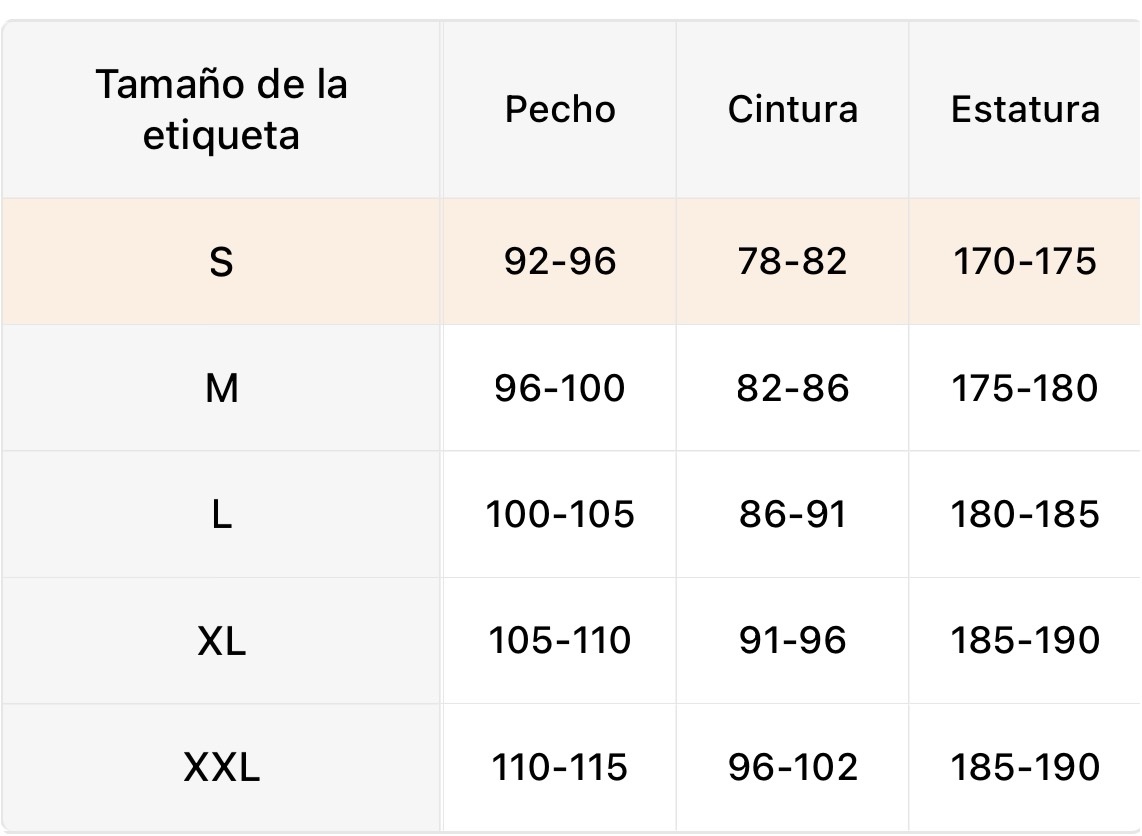Click chest range 100-105

point(560,515)
